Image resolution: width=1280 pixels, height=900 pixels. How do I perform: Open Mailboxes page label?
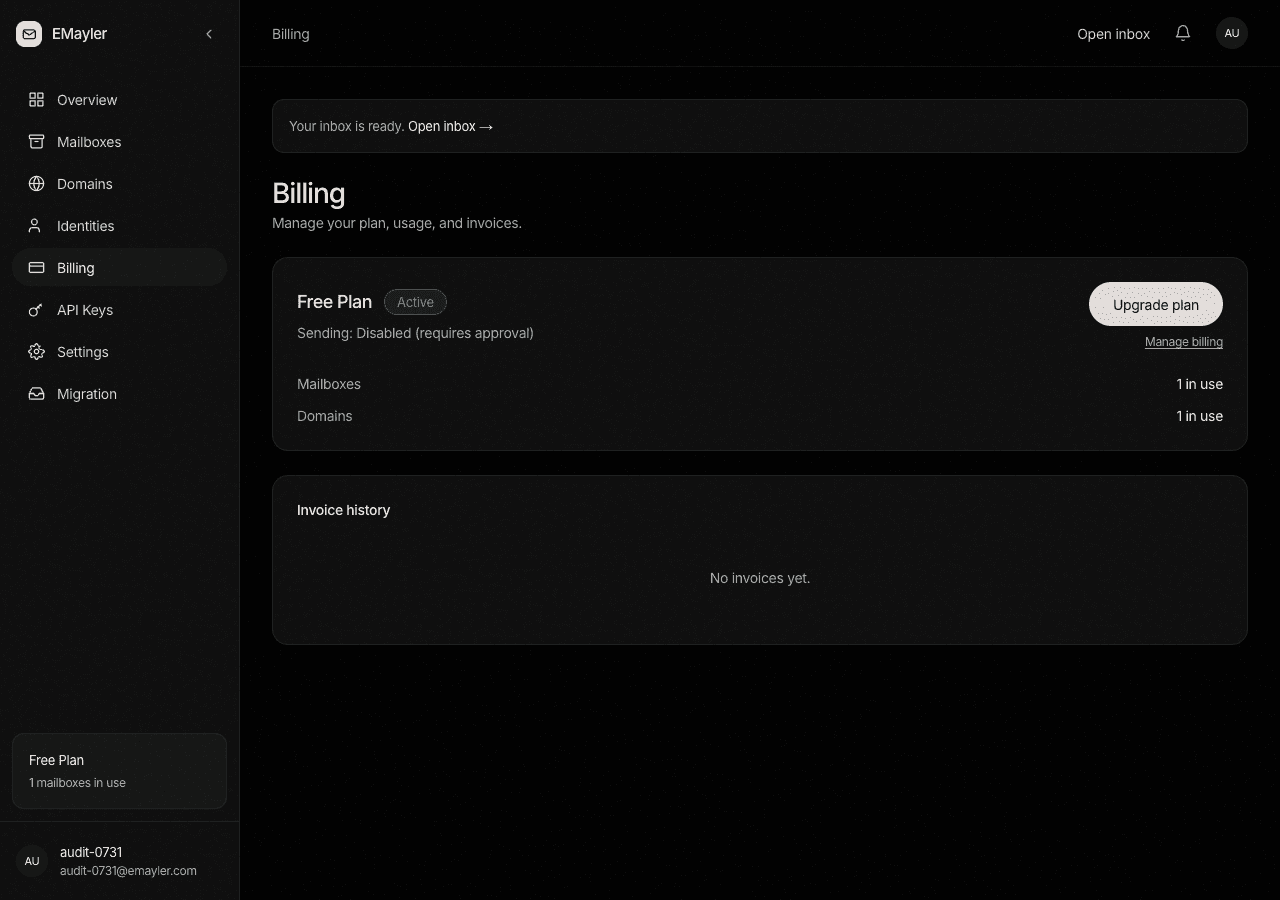89,142
